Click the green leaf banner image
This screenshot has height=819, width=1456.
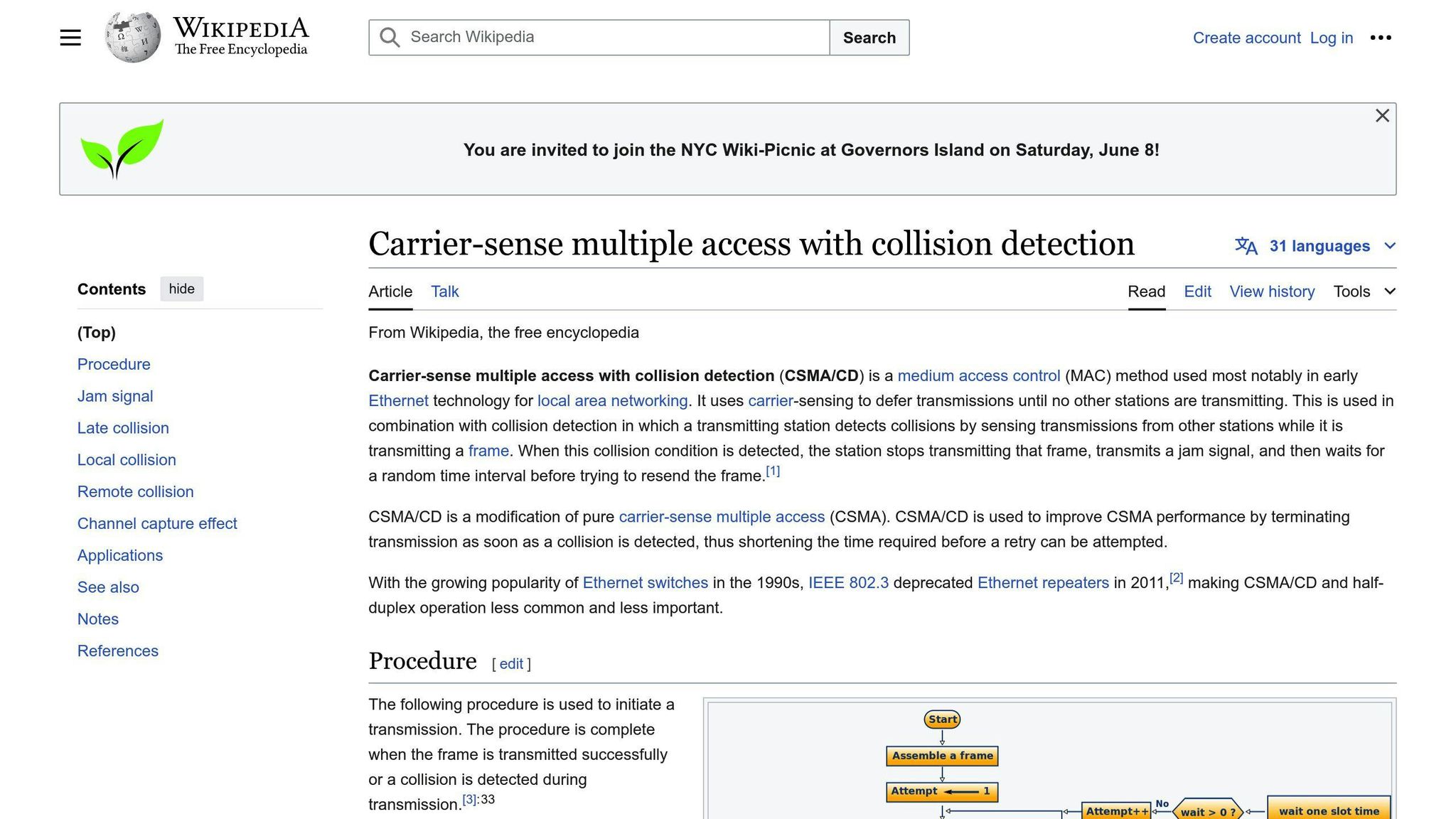[x=122, y=149]
